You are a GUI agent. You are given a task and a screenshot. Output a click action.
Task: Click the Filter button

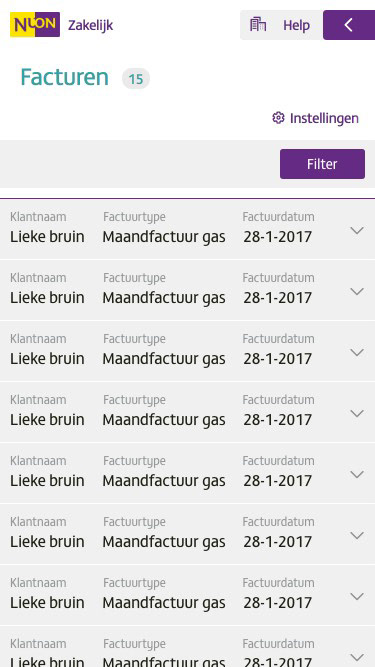(x=322, y=164)
